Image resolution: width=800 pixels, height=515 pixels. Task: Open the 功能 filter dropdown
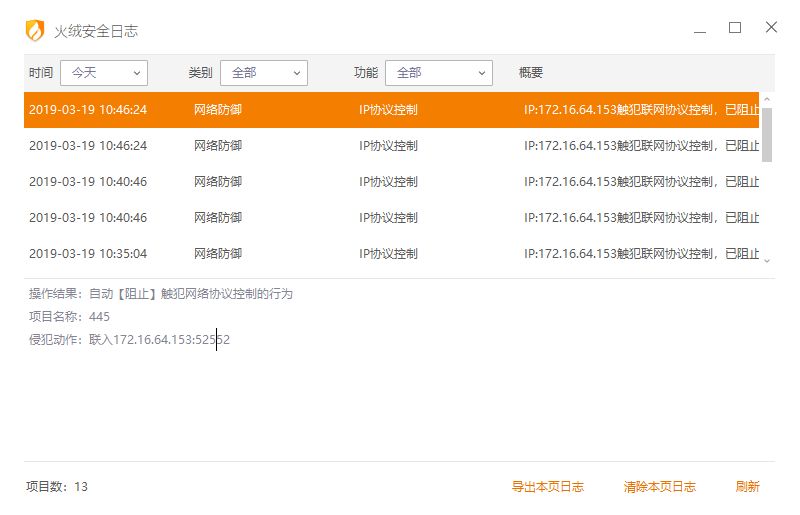click(438, 73)
